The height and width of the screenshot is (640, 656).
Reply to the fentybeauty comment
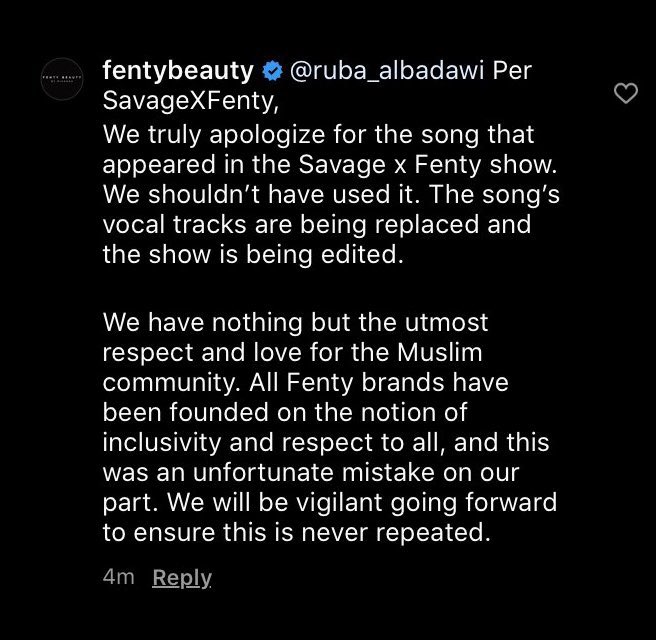click(182, 578)
